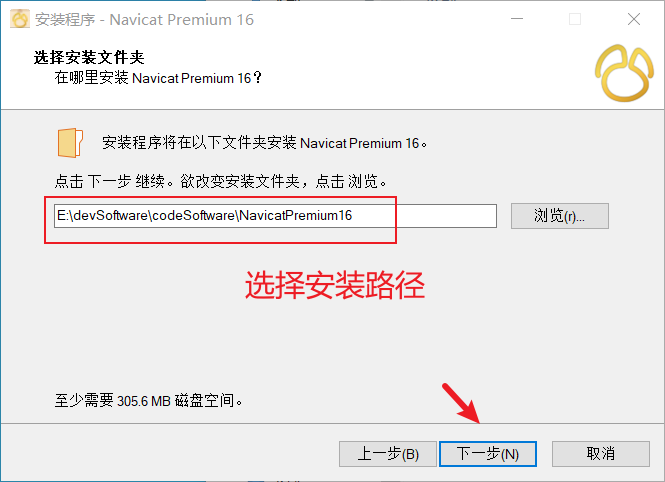The height and width of the screenshot is (482, 665).
Task: Click the 在哪里安装 Navicat Premium 16 subtitle
Action: 158,78
